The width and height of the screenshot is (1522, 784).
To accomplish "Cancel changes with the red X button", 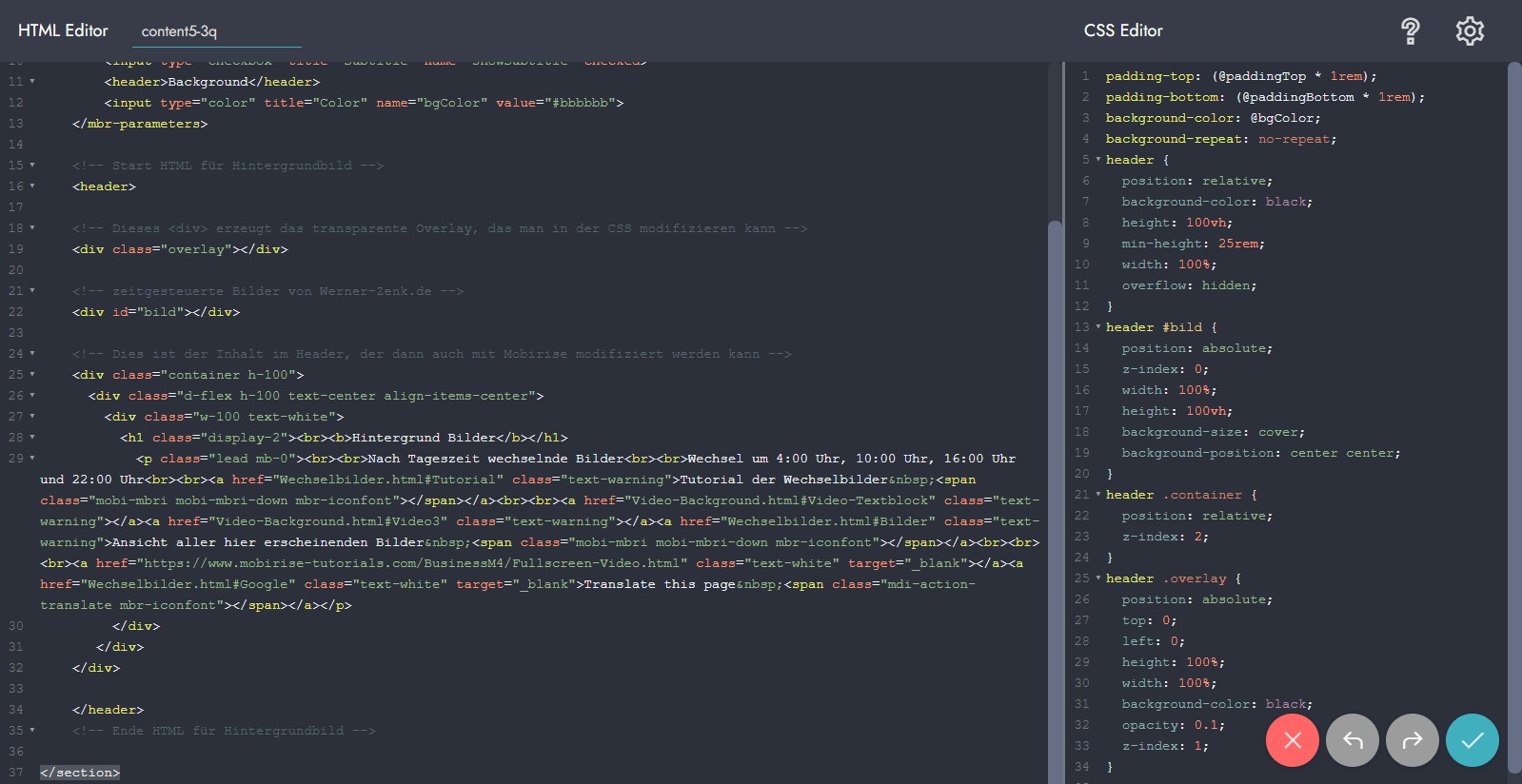I will tap(1292, 739).
